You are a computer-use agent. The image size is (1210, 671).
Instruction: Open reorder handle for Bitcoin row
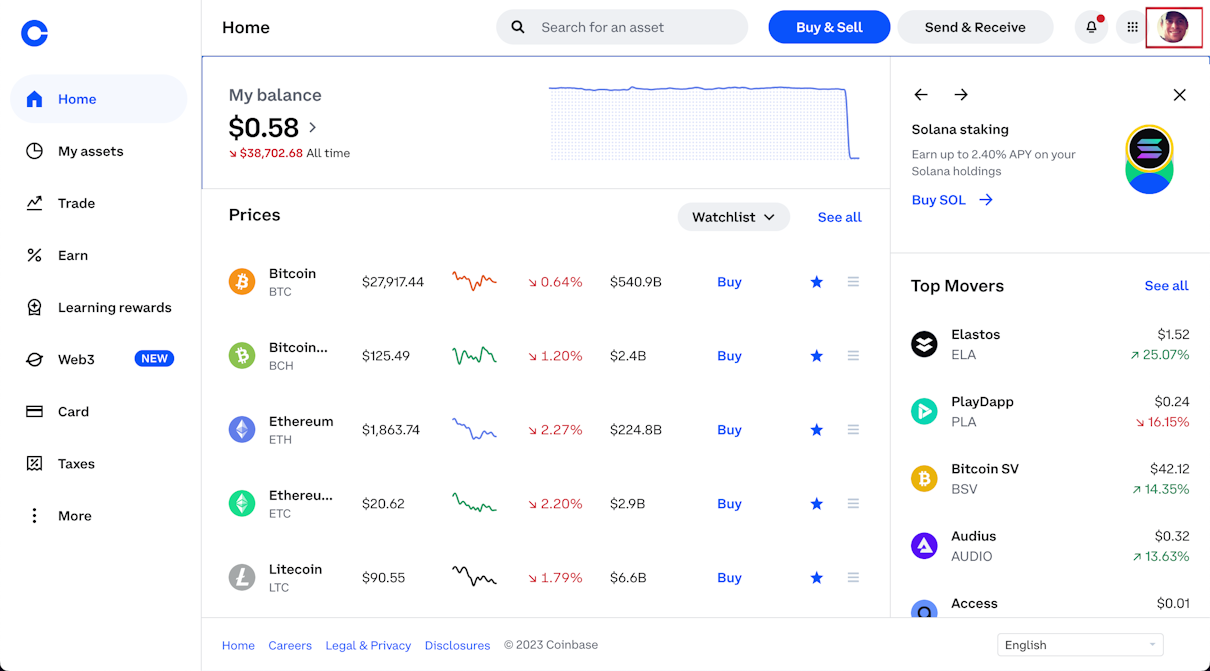coord(853,282)
